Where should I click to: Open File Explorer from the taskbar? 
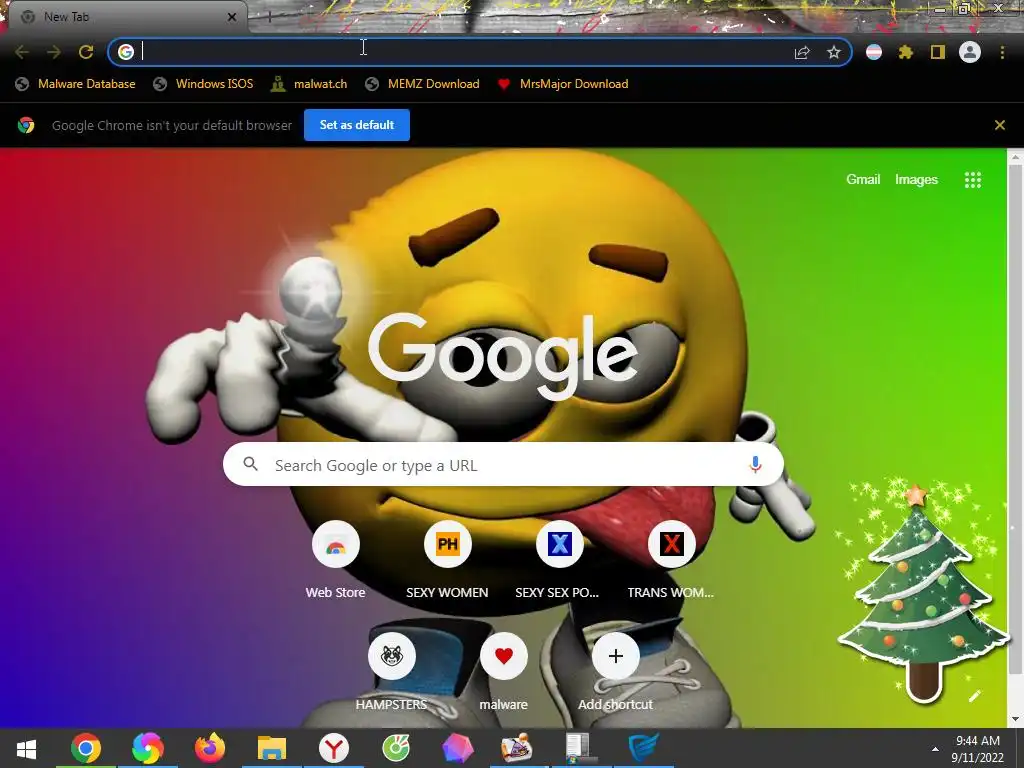click(x=272, y=748)
